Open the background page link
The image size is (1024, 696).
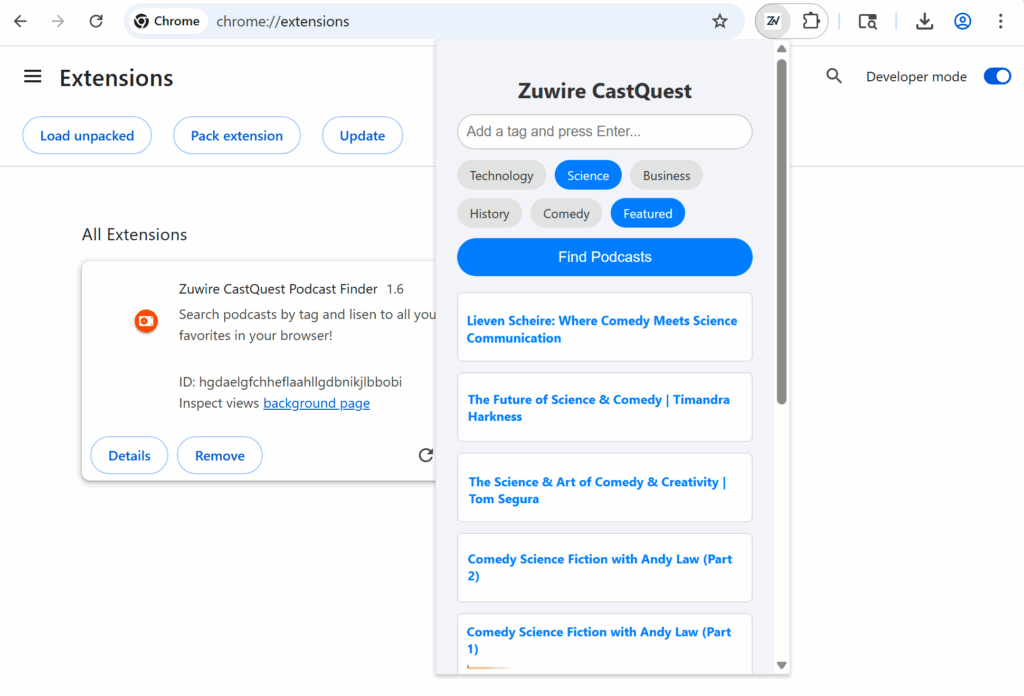point(316,403)
